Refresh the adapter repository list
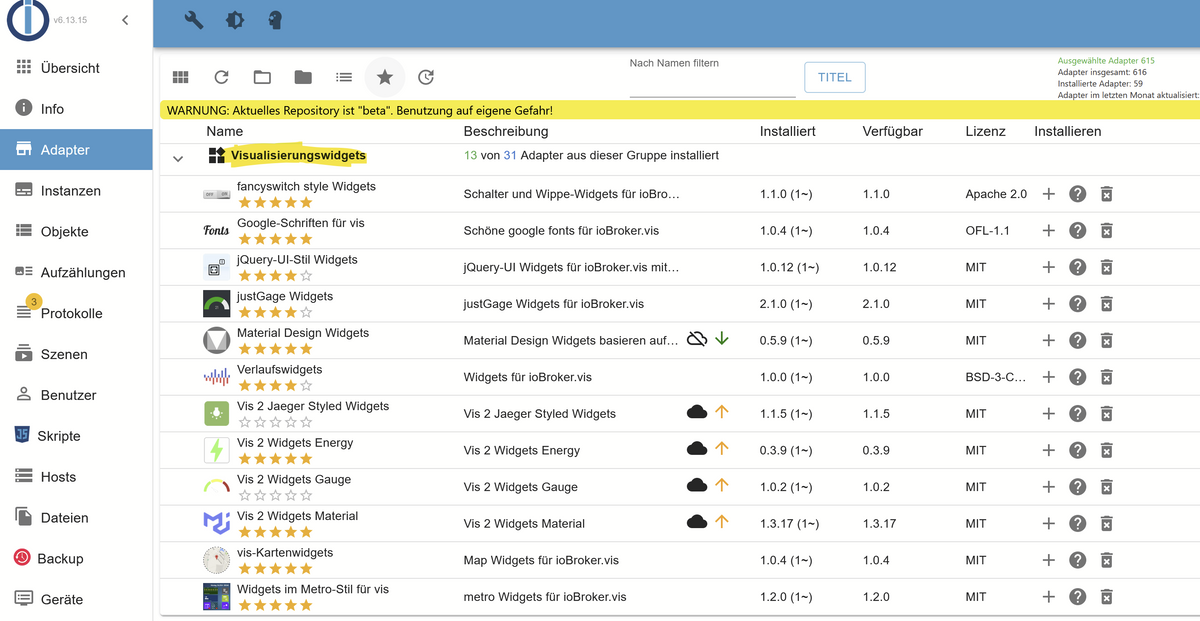 point(222,77)
